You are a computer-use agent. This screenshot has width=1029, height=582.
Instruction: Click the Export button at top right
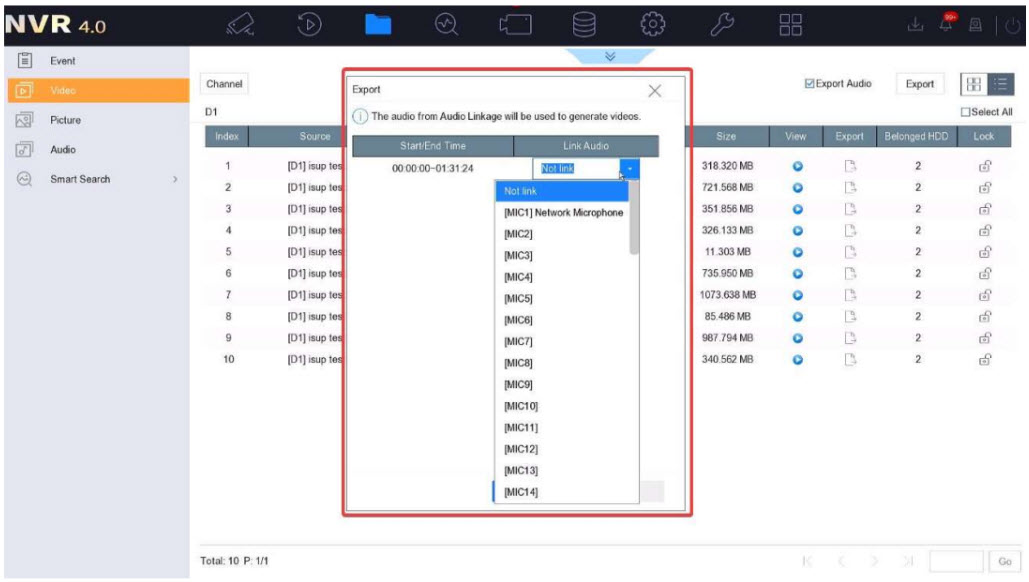919,85
